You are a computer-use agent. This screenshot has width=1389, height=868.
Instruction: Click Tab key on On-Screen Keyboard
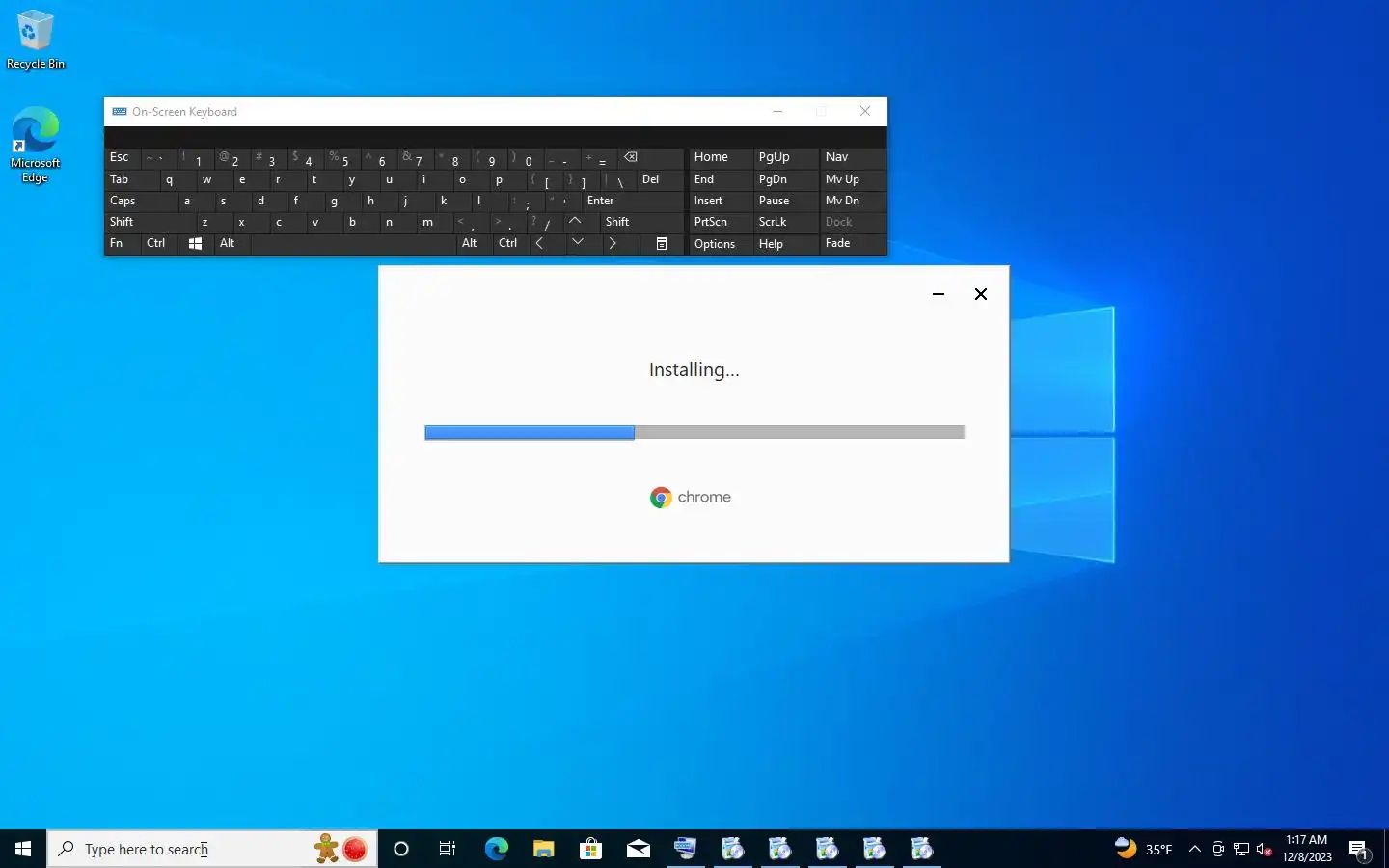point(131,179)
